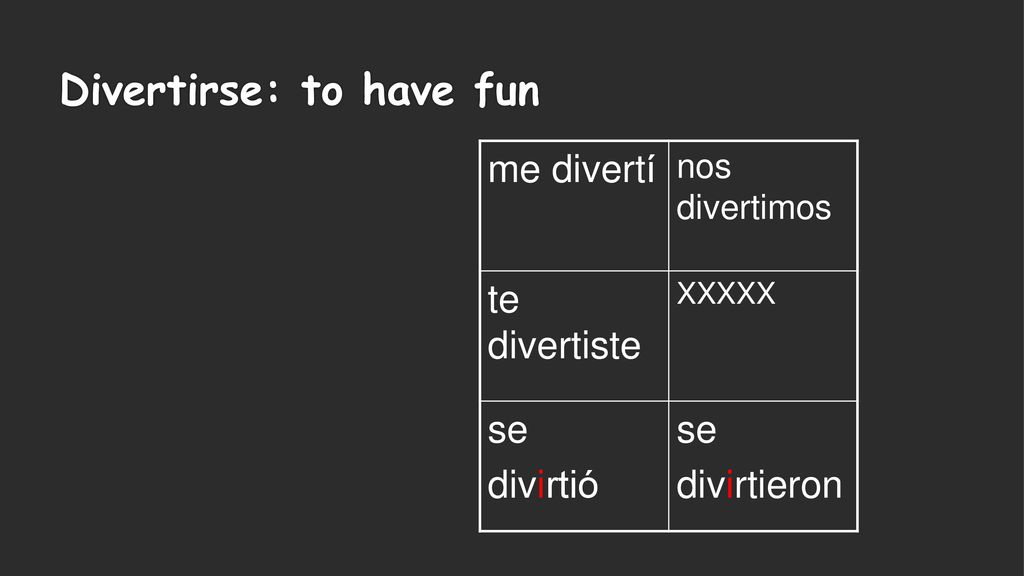Click the red letter i in divirtió
This screenshot has height=576, width=1024.
pos(541,485)
